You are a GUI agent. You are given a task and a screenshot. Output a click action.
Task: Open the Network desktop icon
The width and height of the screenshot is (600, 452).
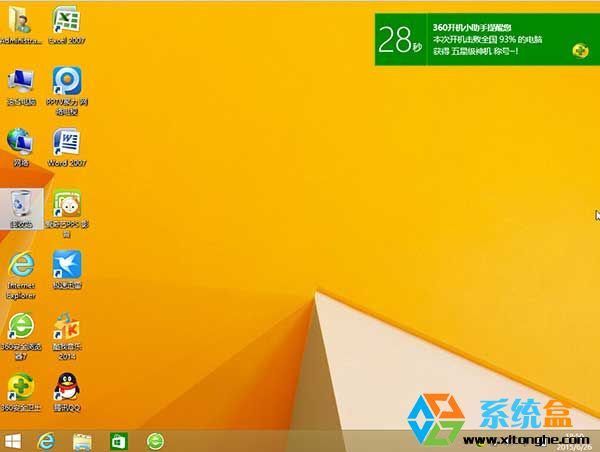(x=21, y=142)
